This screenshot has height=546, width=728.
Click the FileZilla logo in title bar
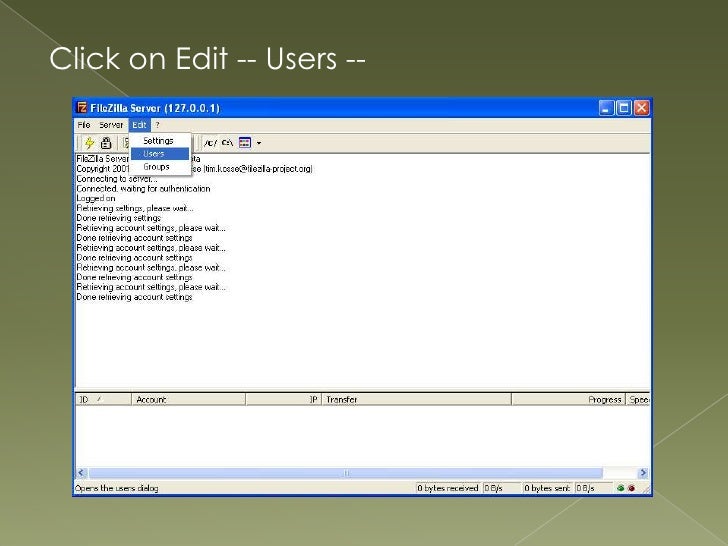point(84,107)
